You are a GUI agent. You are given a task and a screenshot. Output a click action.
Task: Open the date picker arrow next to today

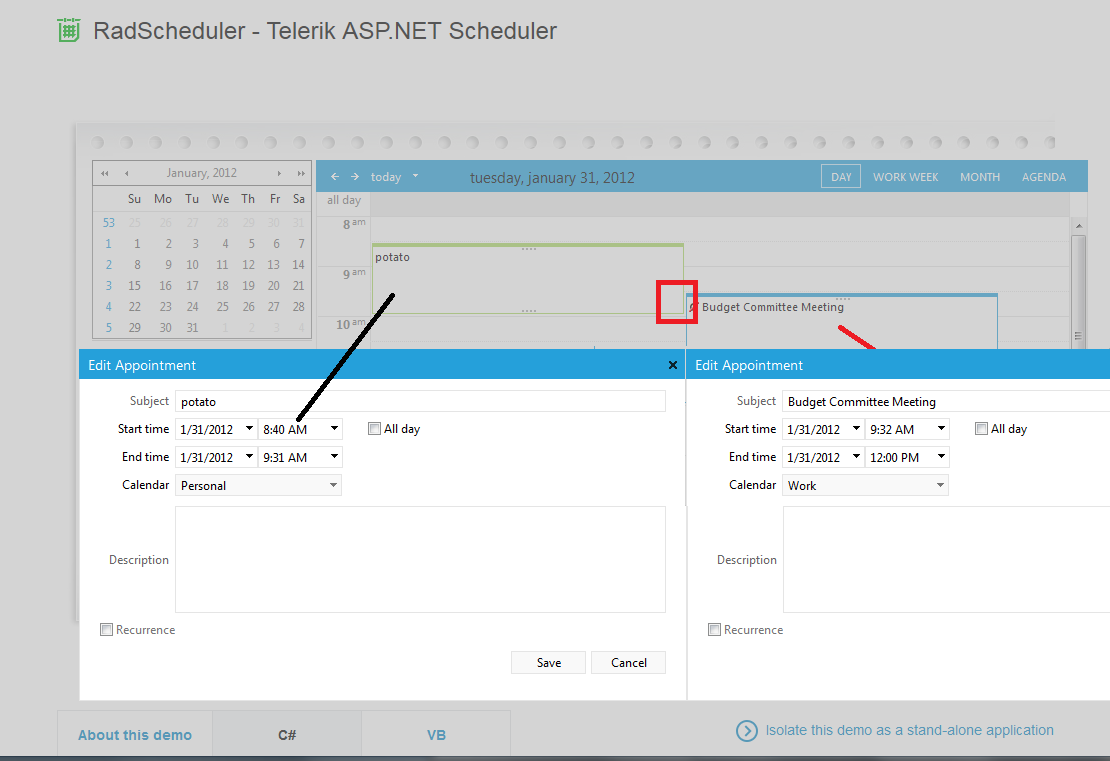click(416, 176)
